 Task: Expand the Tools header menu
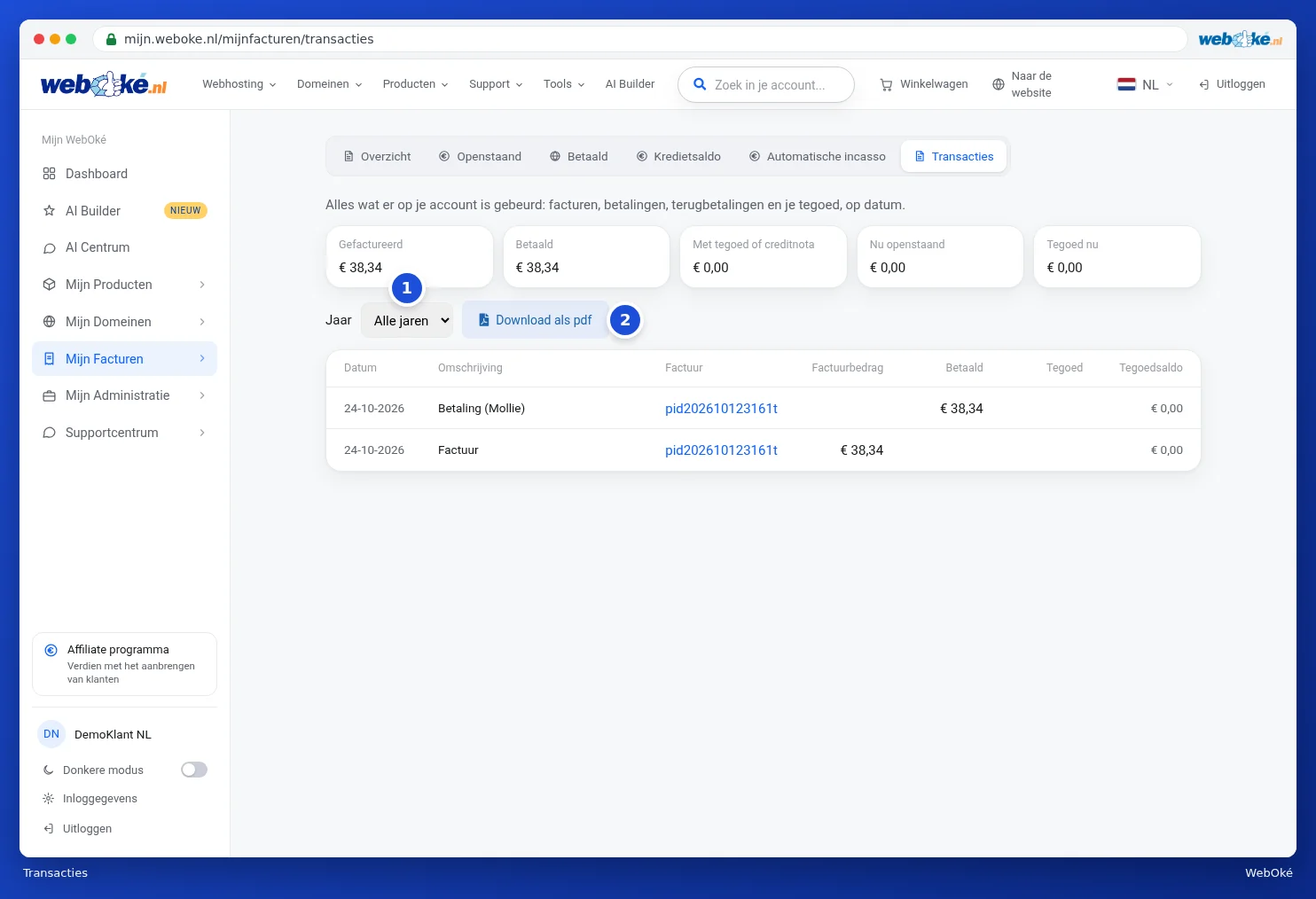[564, 84]
